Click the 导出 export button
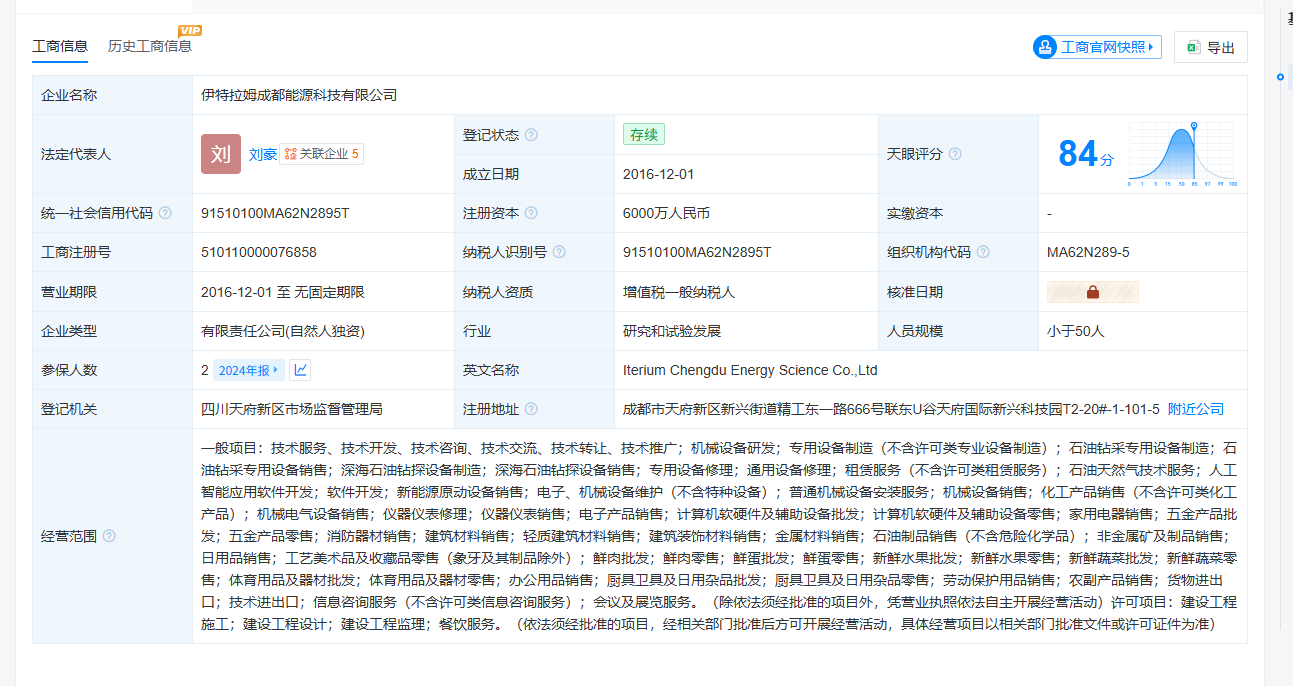This screenshot has width=1293, height=686. (1210, 47)
